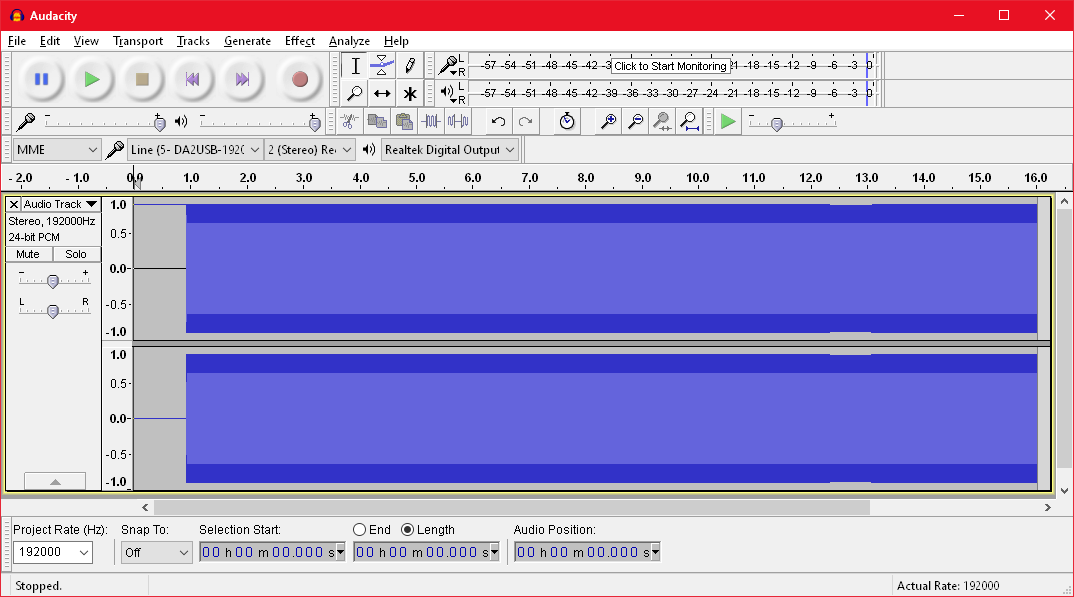Open the 2 (Stereo) recording channels dropdown

click(310, 149)
